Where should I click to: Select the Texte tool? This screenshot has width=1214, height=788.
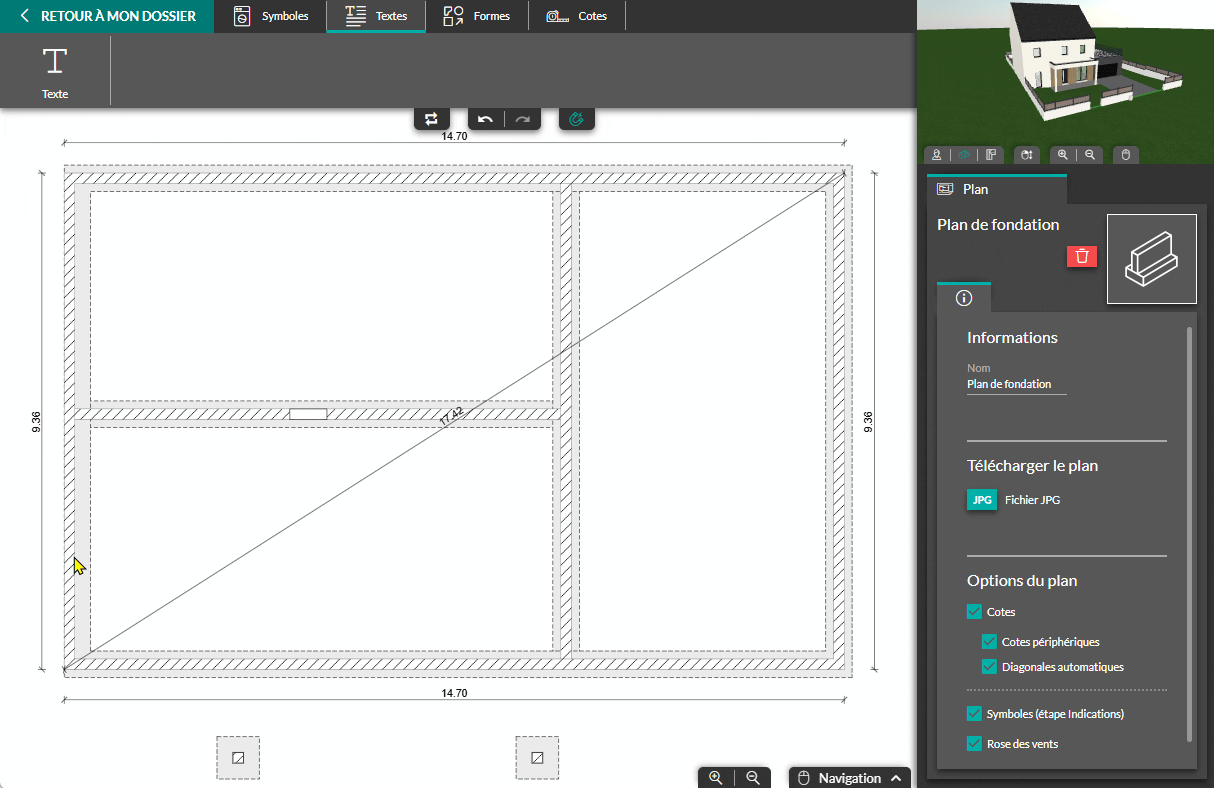point(55,72)
